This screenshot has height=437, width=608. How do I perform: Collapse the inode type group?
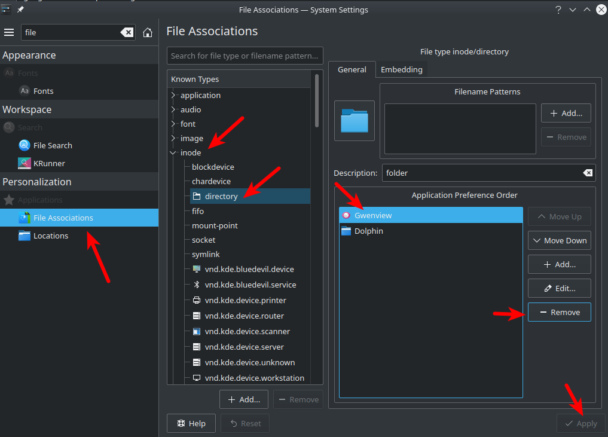coord(173,152)
